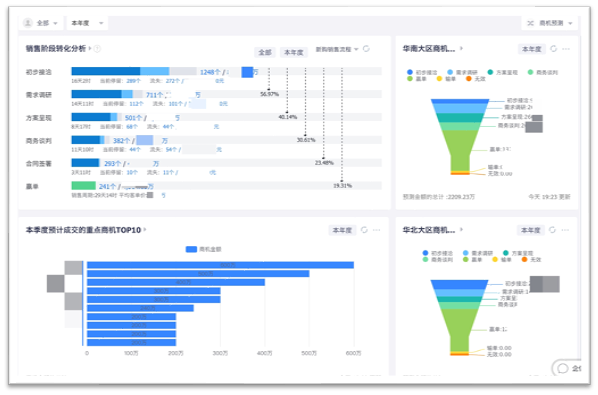Toggle 赢单 legend in 华北大区 chart
Screen dimensions: 598x395
(x=473, y=260)
